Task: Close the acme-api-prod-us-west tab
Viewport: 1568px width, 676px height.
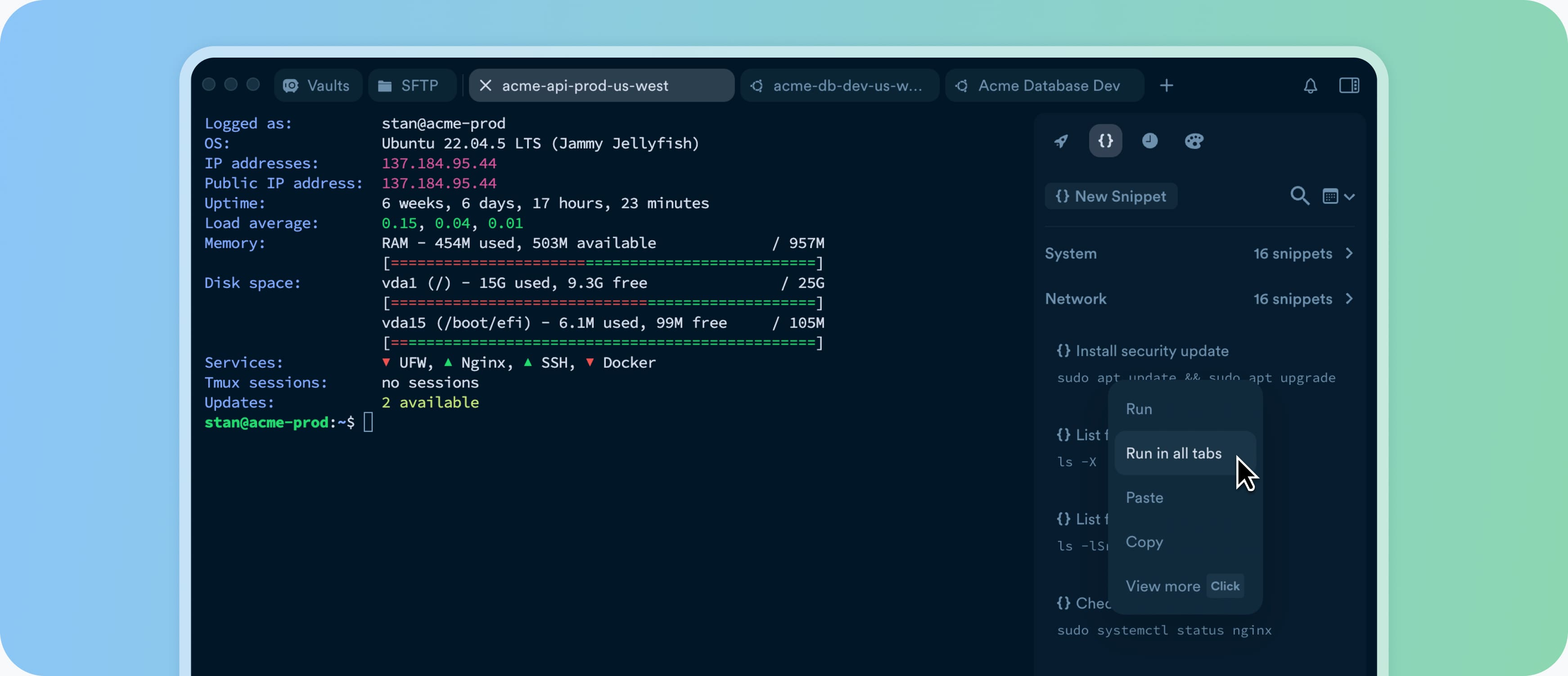Action: 485,86
